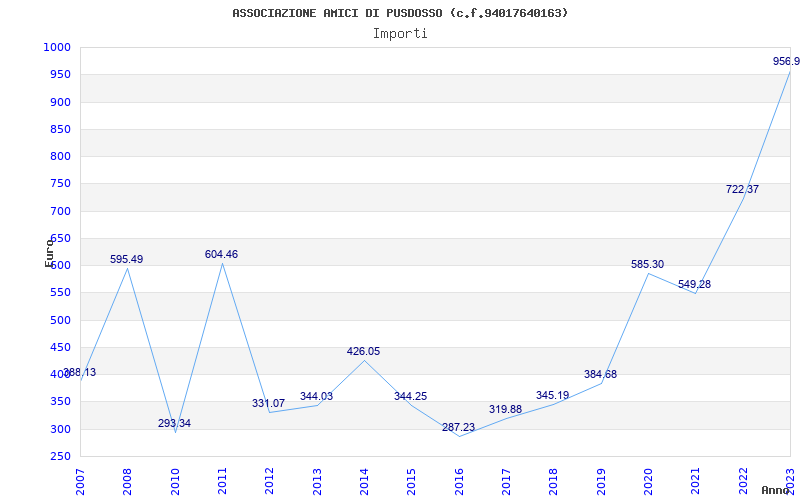Select the lowest value label 287.23
Screen dimensions: 800x500
point(458,428)
